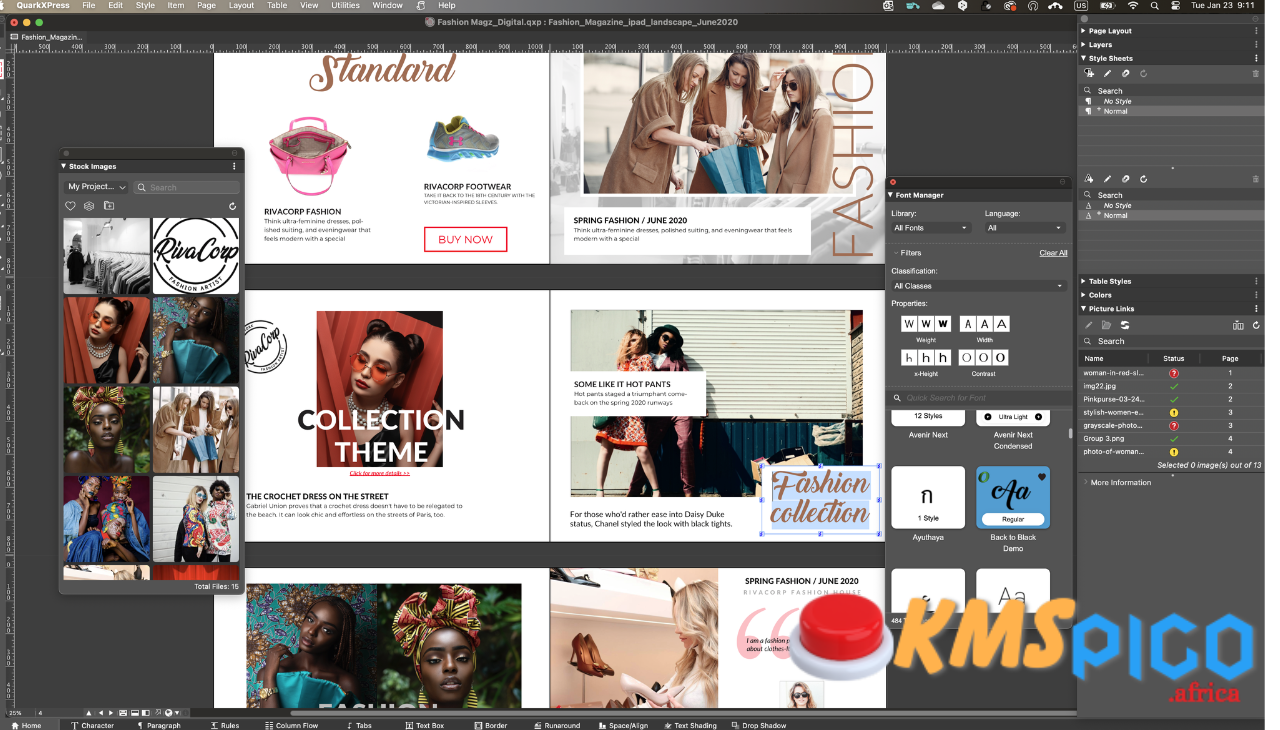Screen dimensions: 1280x730
Task: Click edit pencil in paragraph style sheets
Action: pos(1107,73)
